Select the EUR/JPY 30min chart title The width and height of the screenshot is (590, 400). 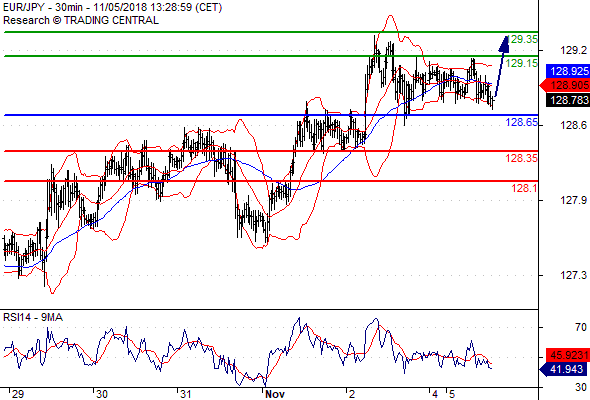(x=113, y=7)
